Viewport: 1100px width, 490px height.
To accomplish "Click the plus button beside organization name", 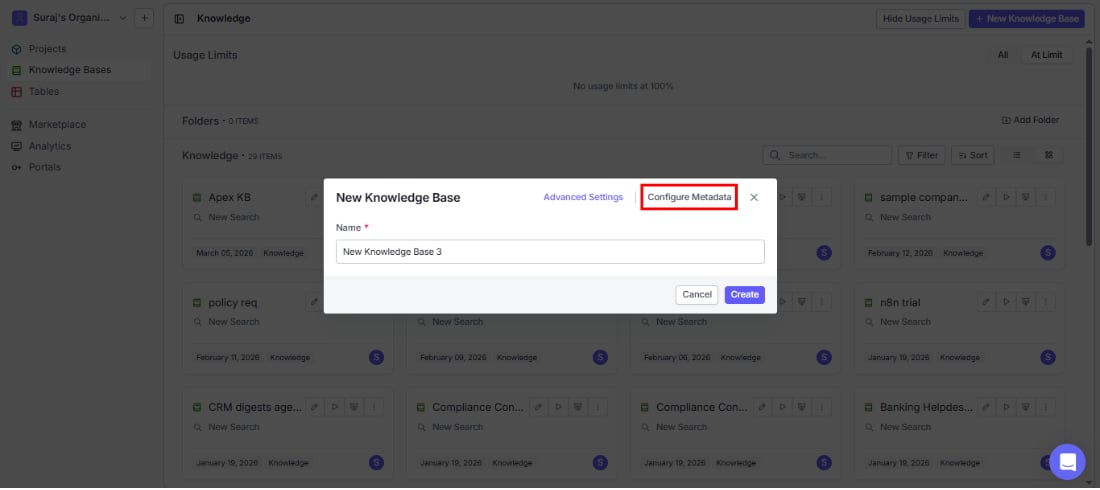I will [144, 18].
